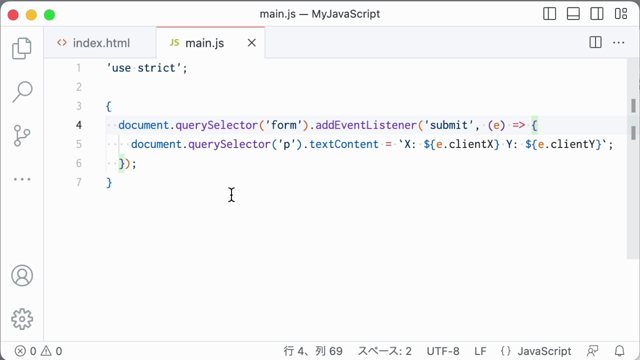Click the arrow => on line 4
The height and width of the screenshot is (360, 640).
click(518, 125)
